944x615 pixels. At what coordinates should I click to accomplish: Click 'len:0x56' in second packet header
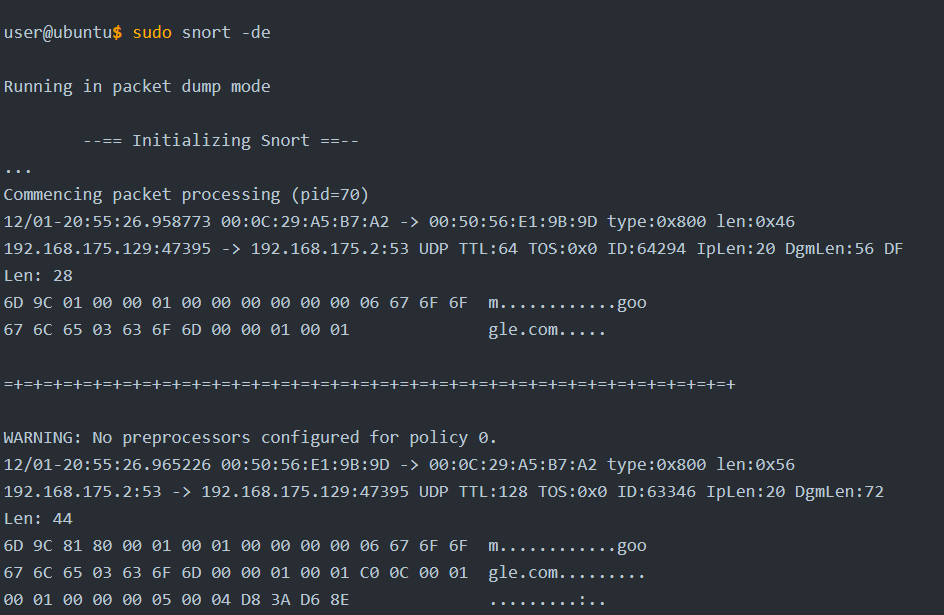click(x=756, y=465)
